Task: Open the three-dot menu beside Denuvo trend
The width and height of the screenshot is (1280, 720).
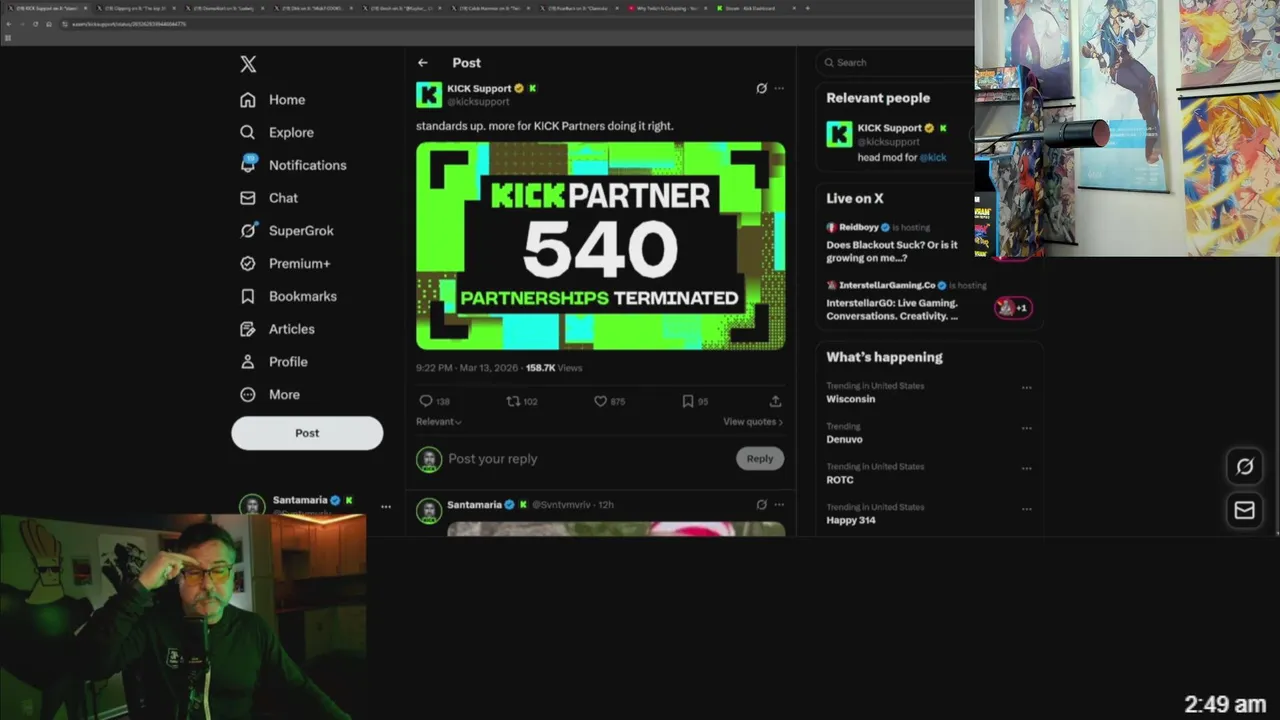Action: [1026, 428]
